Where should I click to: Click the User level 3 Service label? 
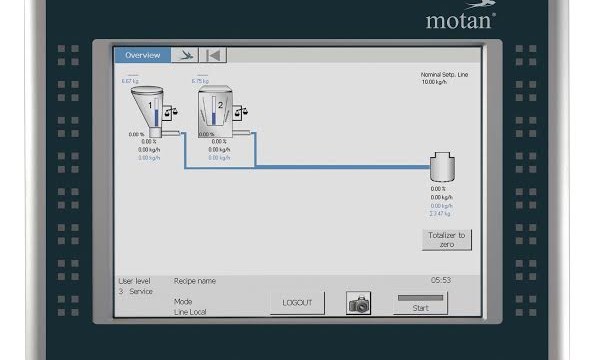pyautogui.click(x=136, y=286)
